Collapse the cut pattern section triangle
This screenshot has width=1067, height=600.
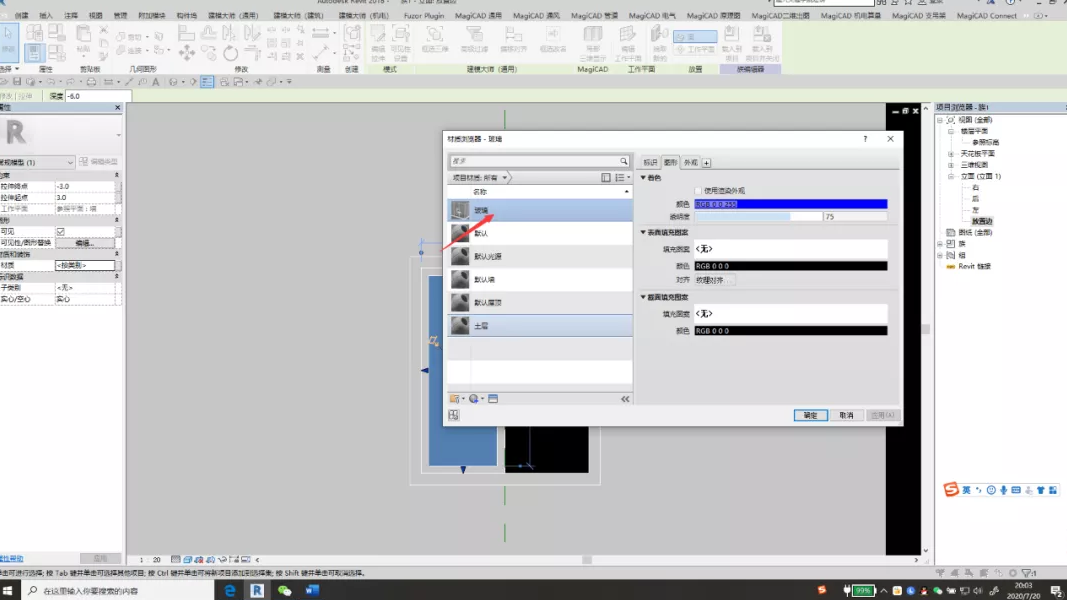(643, 297)
